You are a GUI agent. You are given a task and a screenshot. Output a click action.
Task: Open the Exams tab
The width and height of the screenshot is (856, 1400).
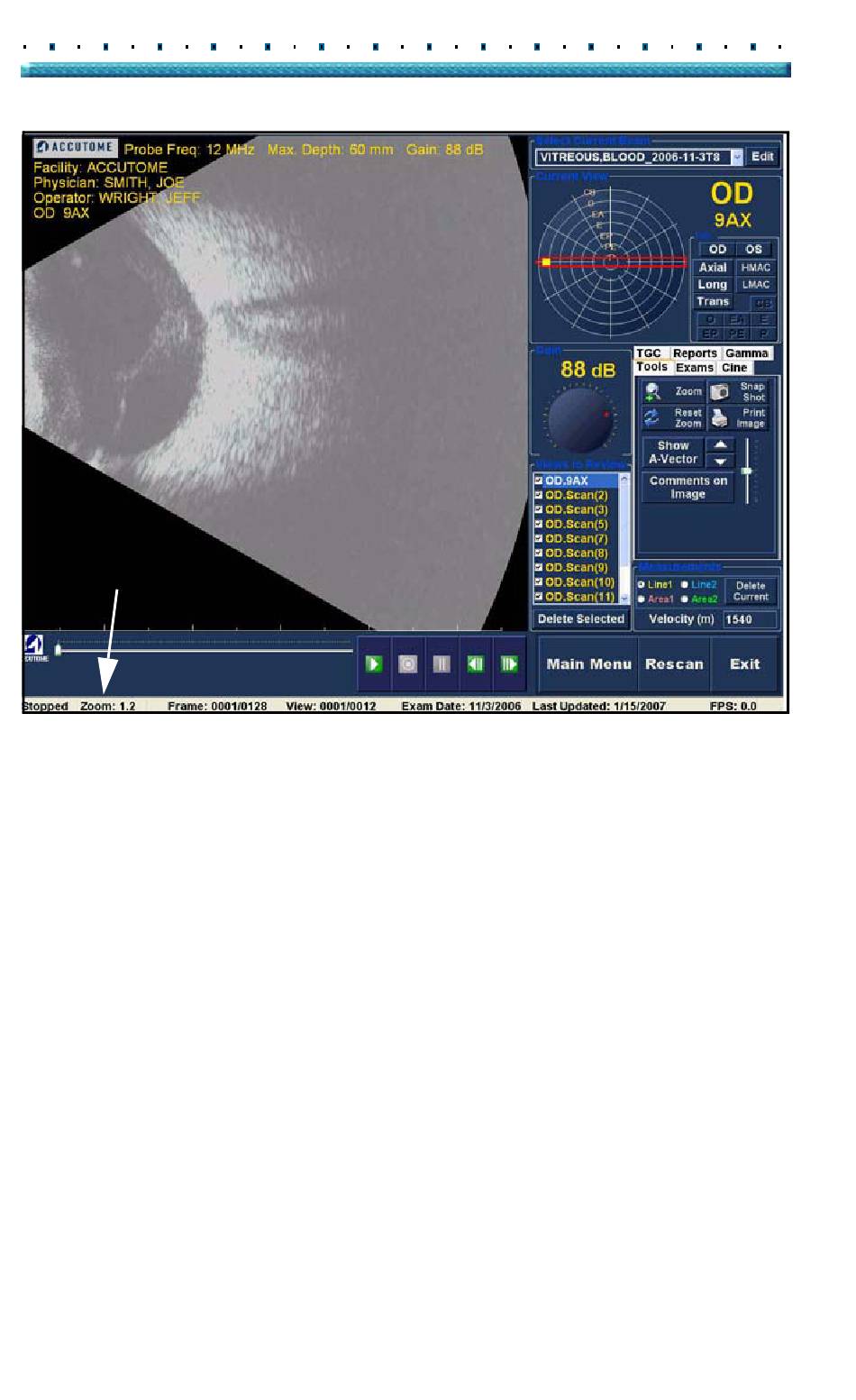pos(695,367)
